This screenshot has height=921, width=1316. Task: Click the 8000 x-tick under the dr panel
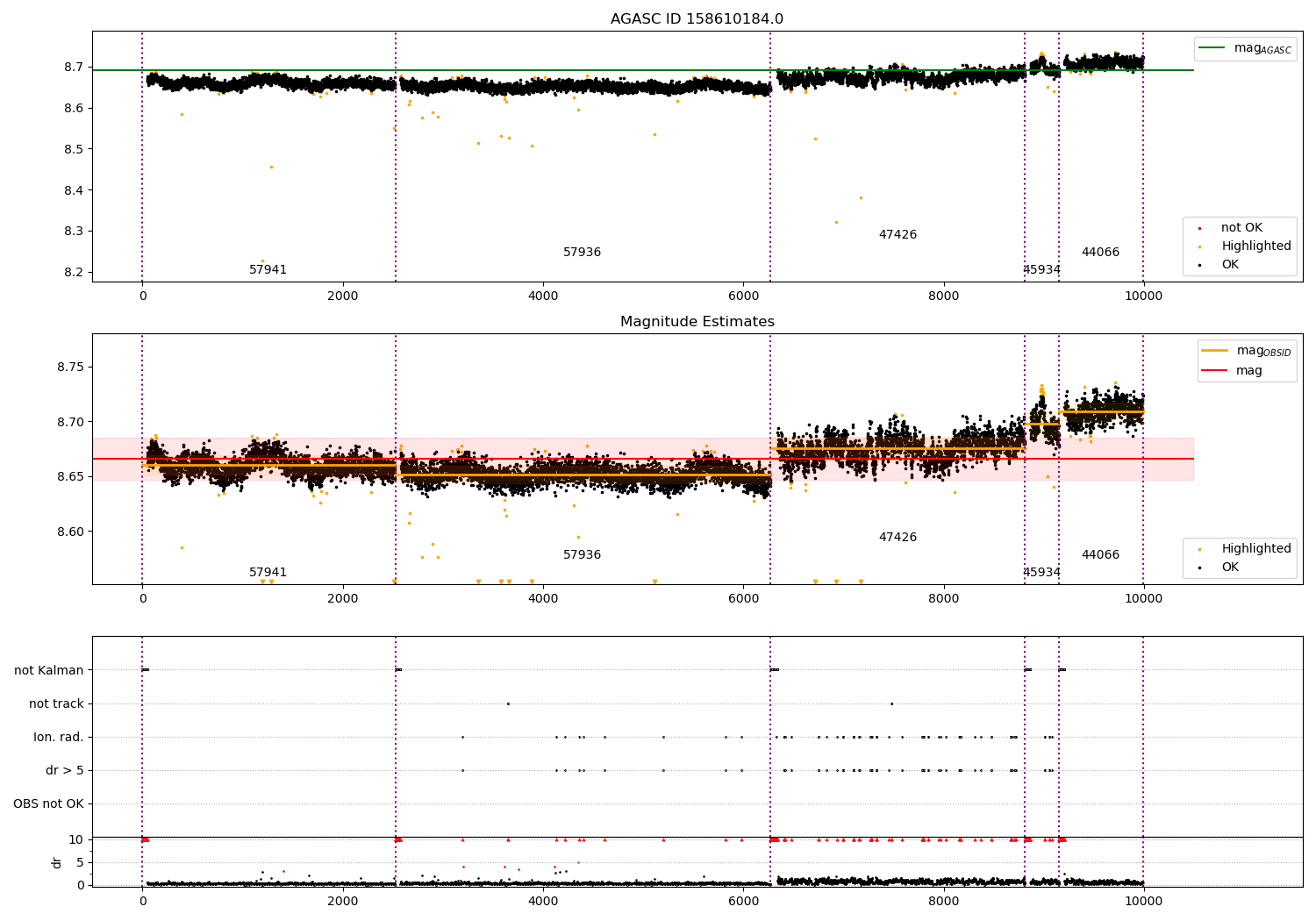click(x=944, y=901)
